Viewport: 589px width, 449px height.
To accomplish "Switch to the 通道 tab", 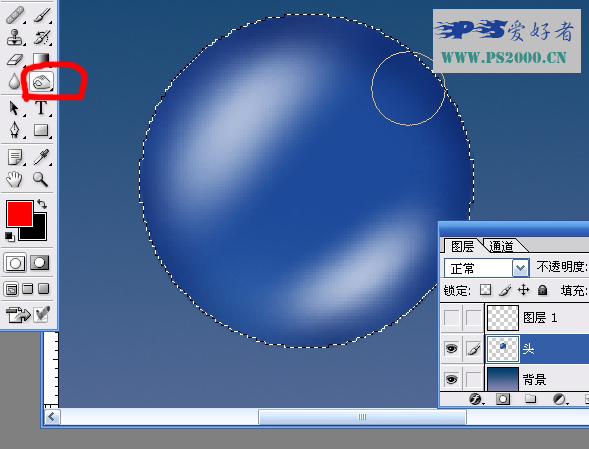I will [501, 246].
